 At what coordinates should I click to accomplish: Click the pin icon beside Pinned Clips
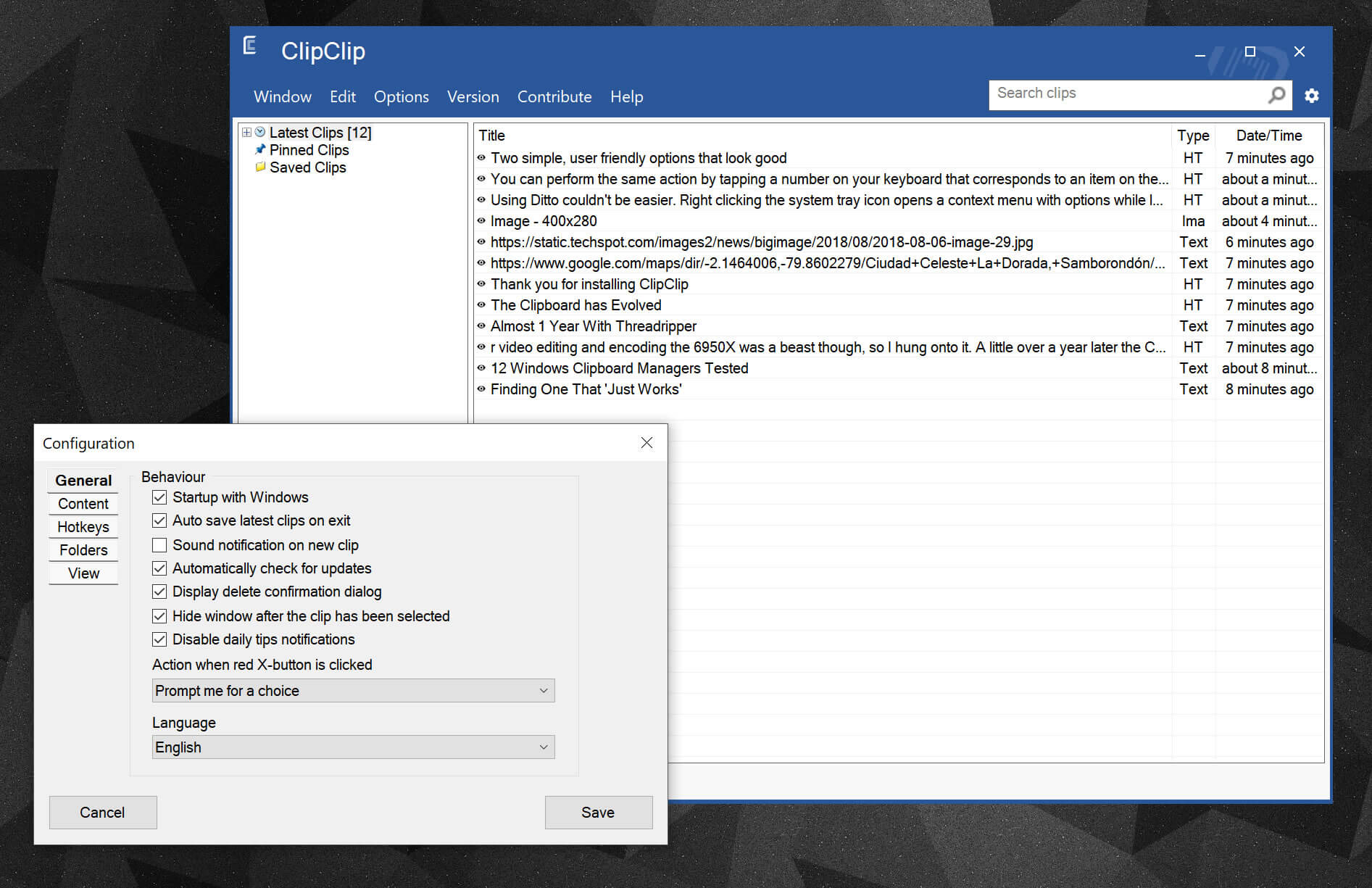[260, 149]
